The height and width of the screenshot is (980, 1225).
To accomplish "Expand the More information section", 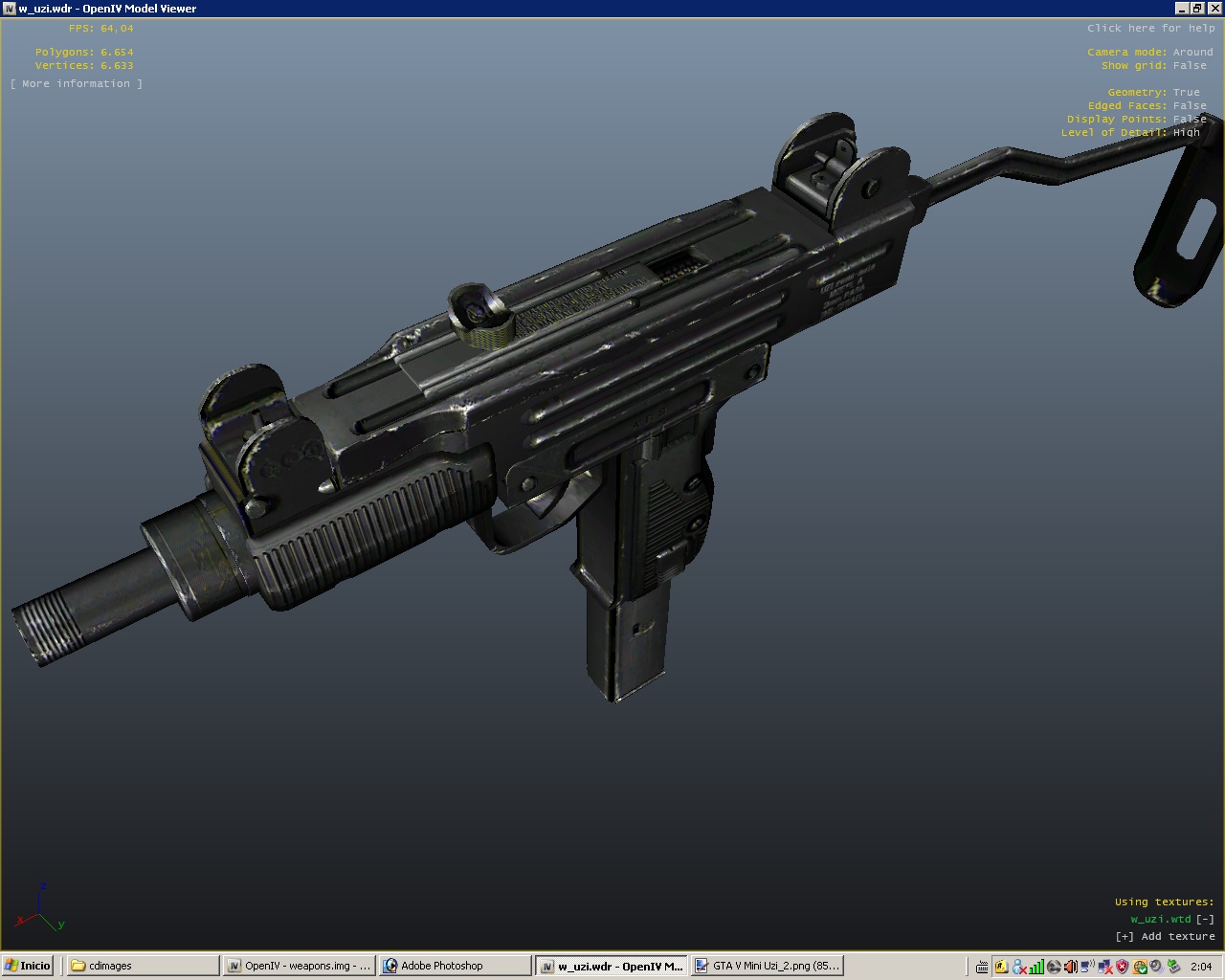I will [77, 84].
